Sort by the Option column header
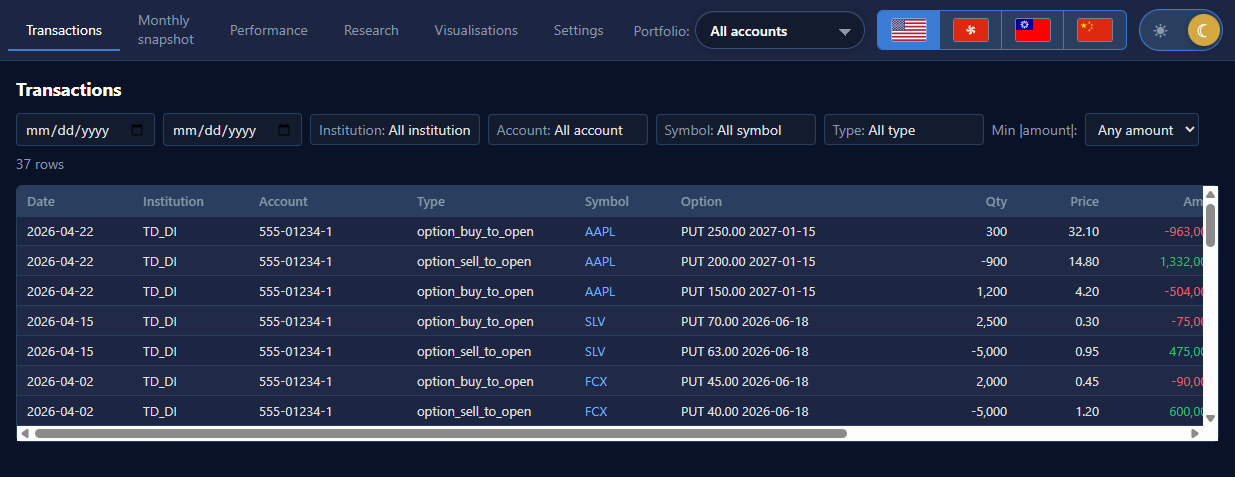Image resolution: width=1235 pixels, height=477 pixels. click(x=702, y=201)
